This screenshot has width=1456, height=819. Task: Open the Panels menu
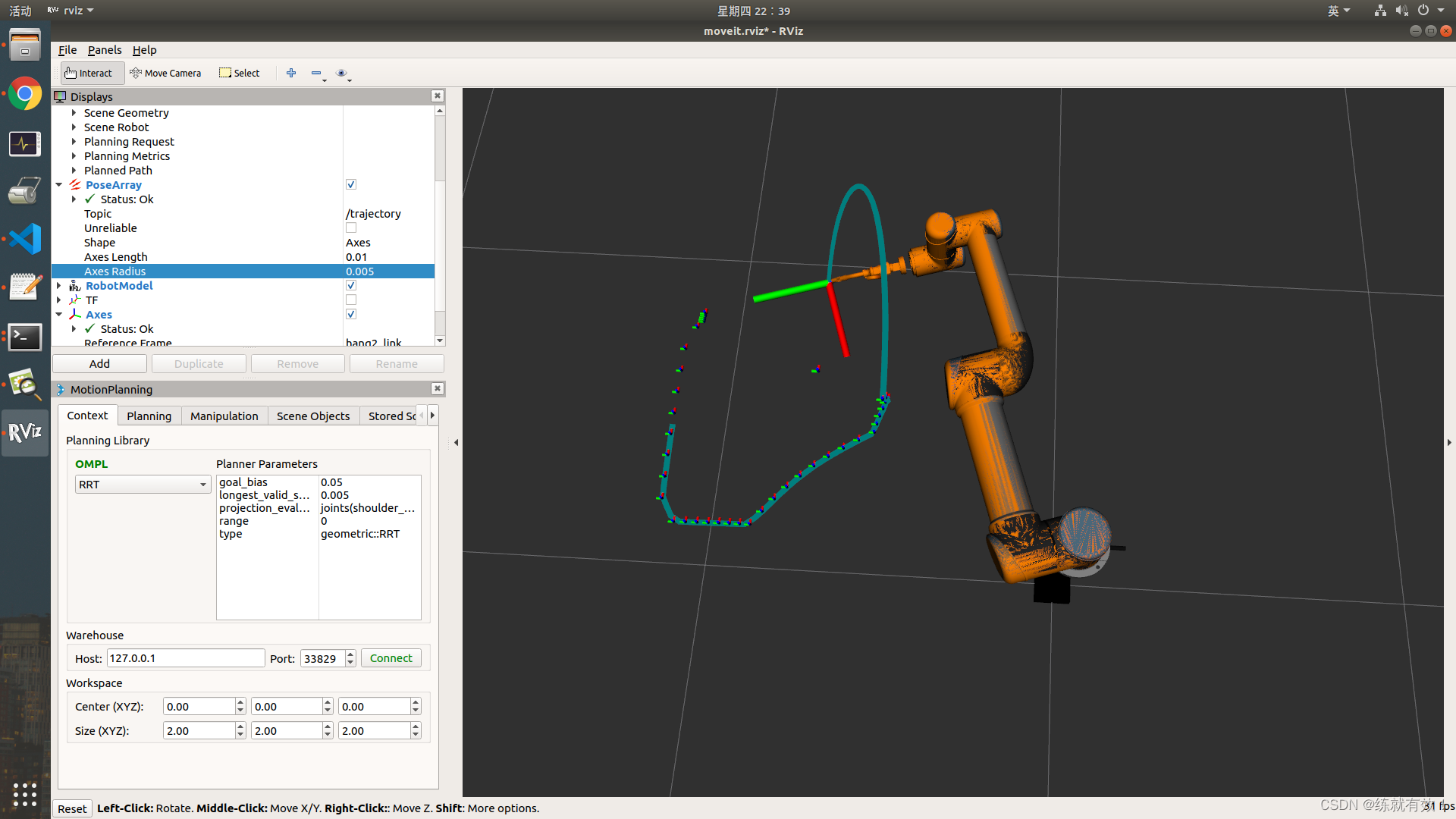pos(105,50)
